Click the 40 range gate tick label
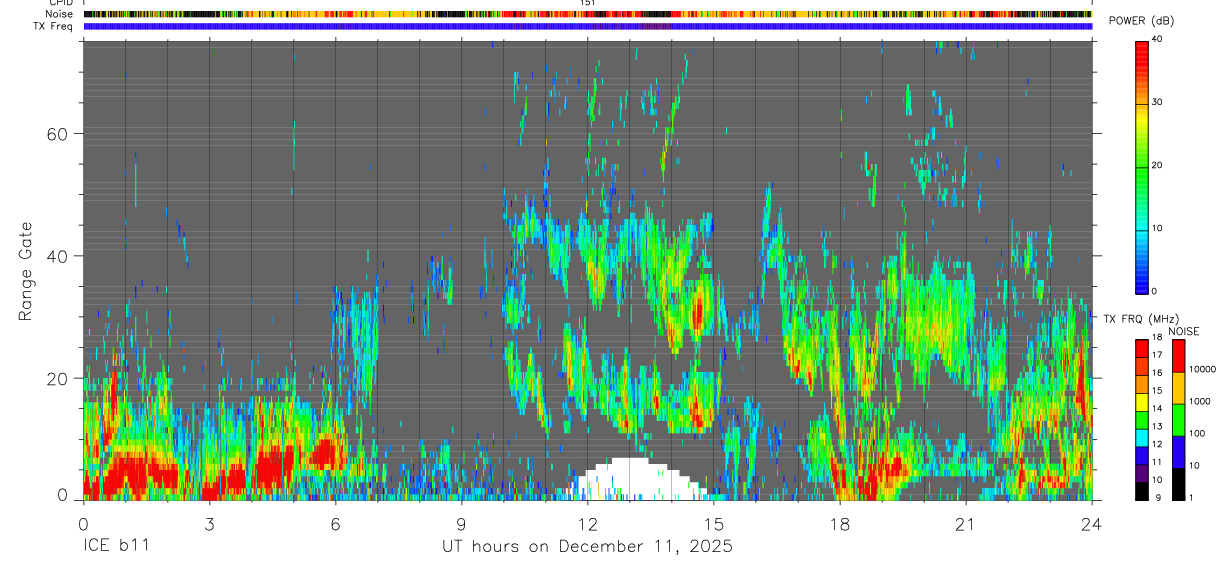 58,256
